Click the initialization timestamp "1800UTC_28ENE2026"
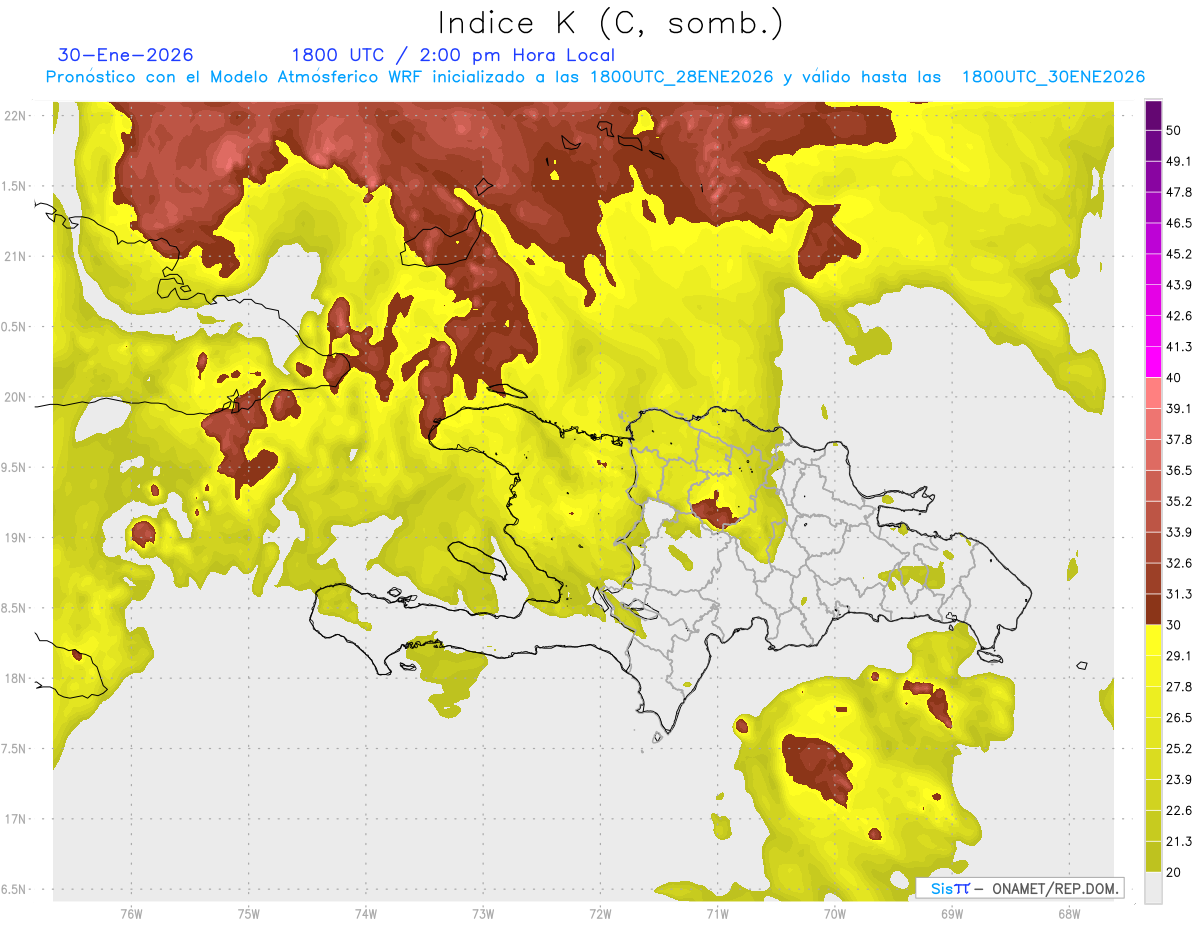This screenshot has width=1200, height=927. click(682, 77)
